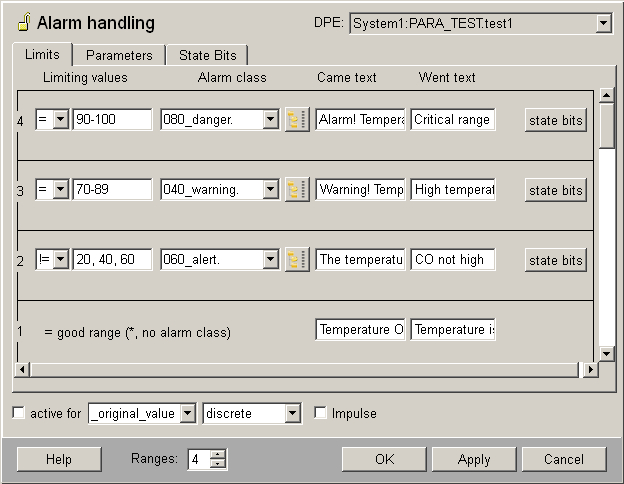Click state bits button for range 3
The width and height of the screenshot is (624, 484).
(x=556, y=190)
